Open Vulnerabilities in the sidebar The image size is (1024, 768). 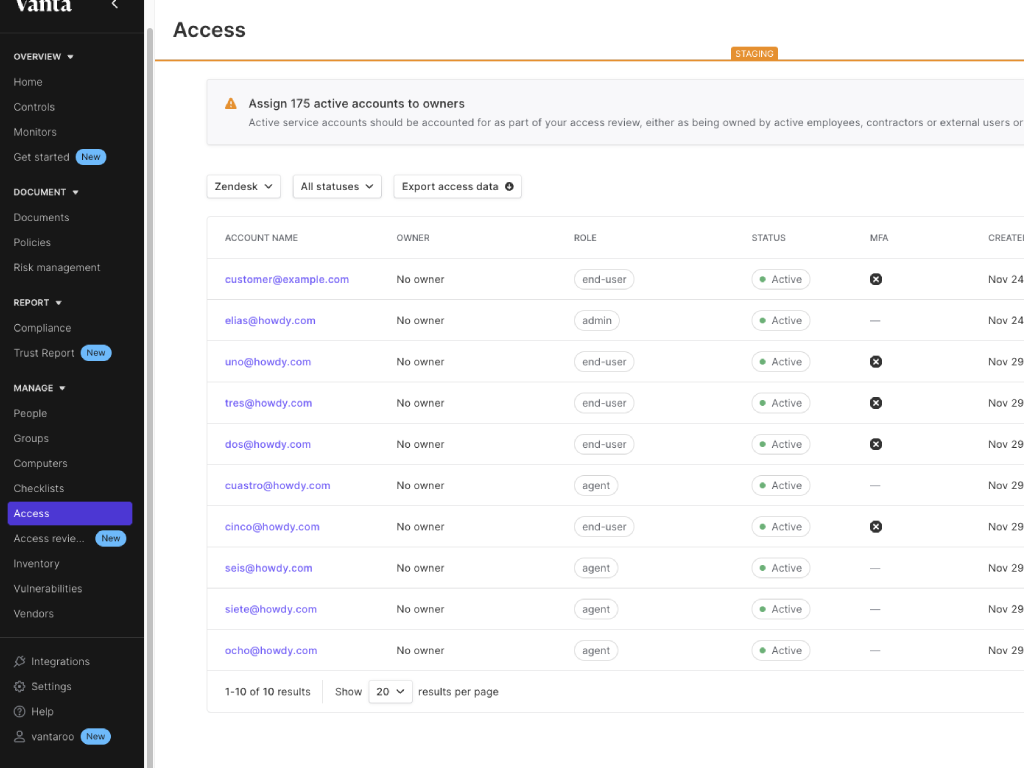pyautogui.click(x=48, y=589)
